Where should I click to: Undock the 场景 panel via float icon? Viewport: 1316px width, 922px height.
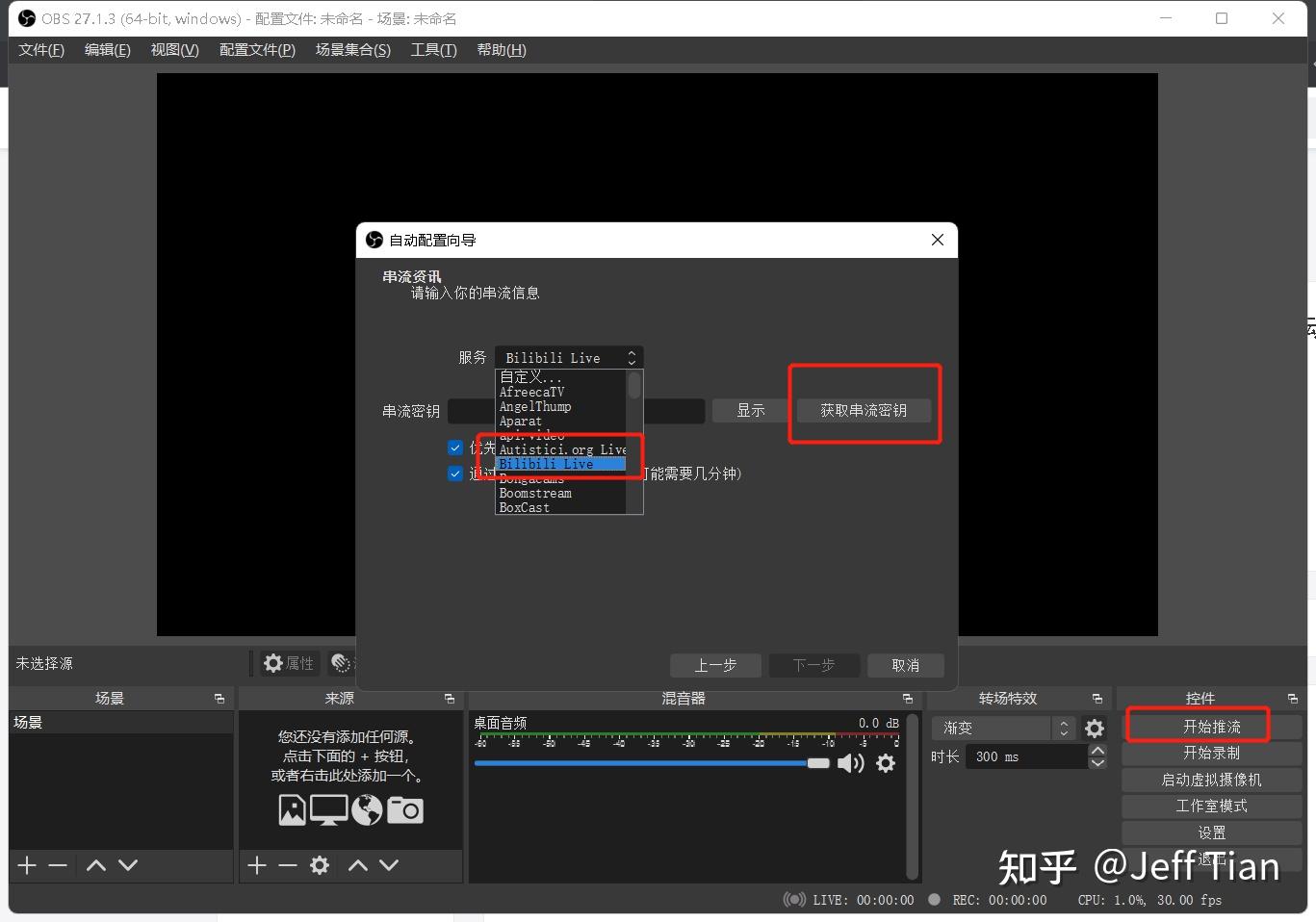coord(219,699)
